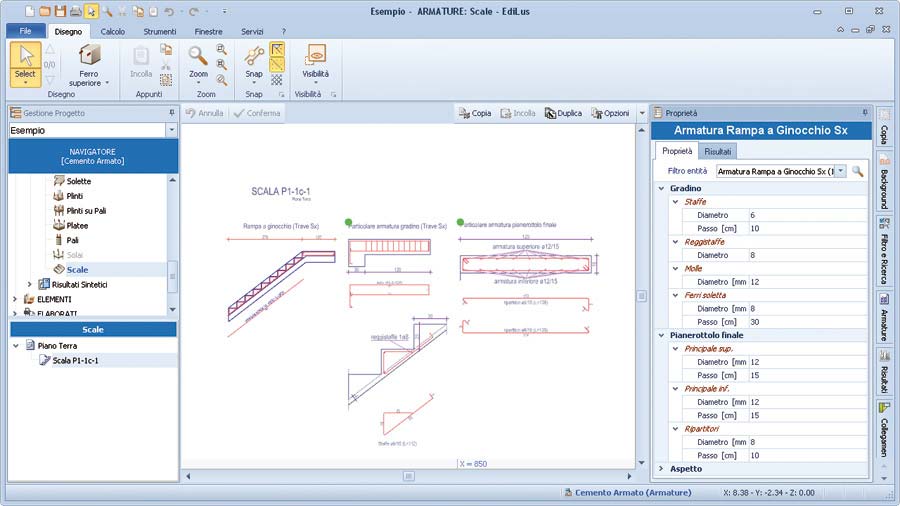The height and width of the screenshot is (506, 900).
Task: Switch to the Strumenti ribbon tab
Action: pyautogui.click(x=160, y=32)
